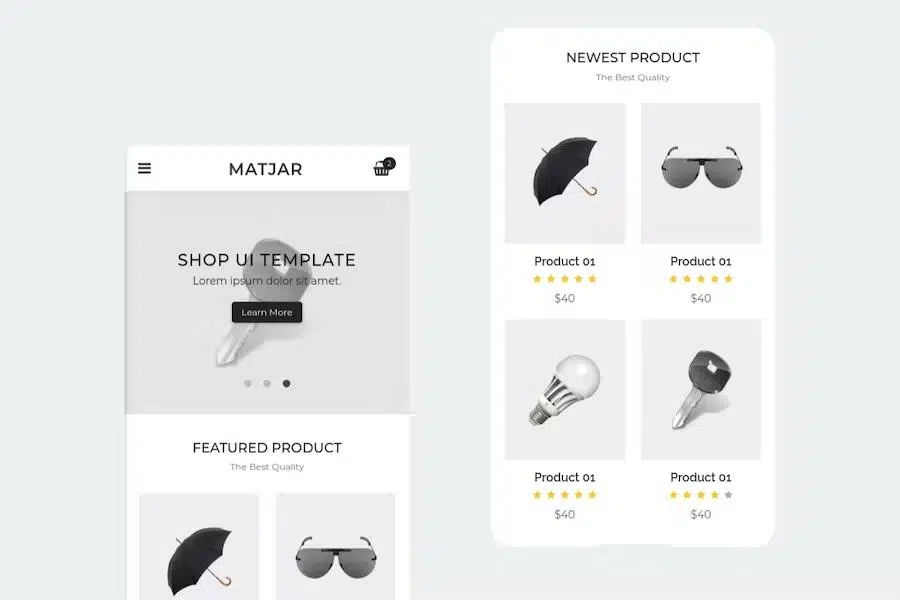Screen dimensions: 900x600
Task: Click the Learn More button
Action: (267, 312)
